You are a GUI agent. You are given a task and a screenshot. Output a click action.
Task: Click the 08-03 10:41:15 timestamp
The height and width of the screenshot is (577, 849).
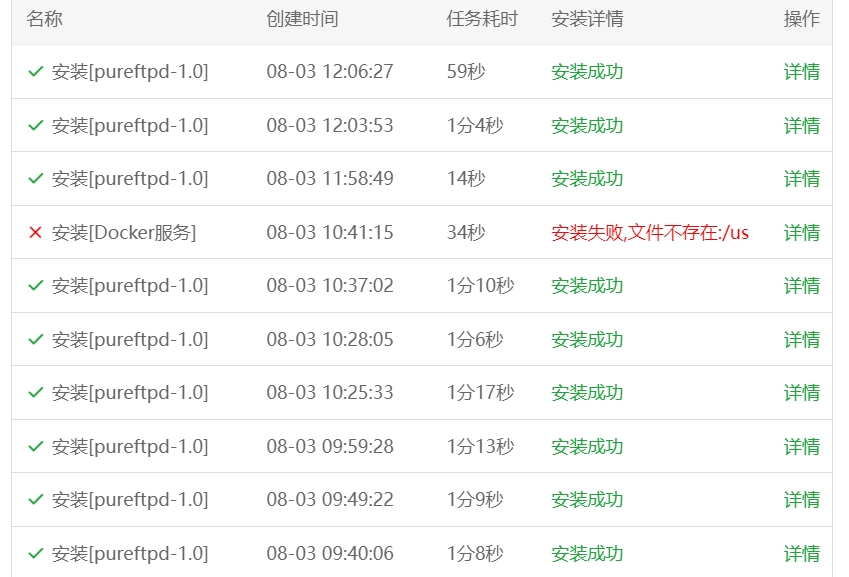(330, 233)
